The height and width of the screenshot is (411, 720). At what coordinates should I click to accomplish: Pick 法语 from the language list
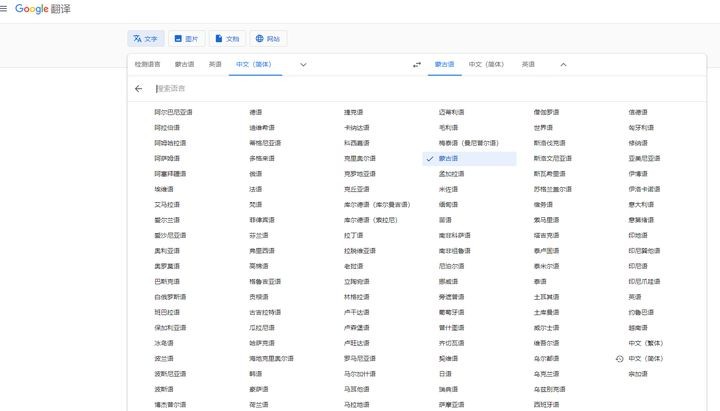click(256, 189)
